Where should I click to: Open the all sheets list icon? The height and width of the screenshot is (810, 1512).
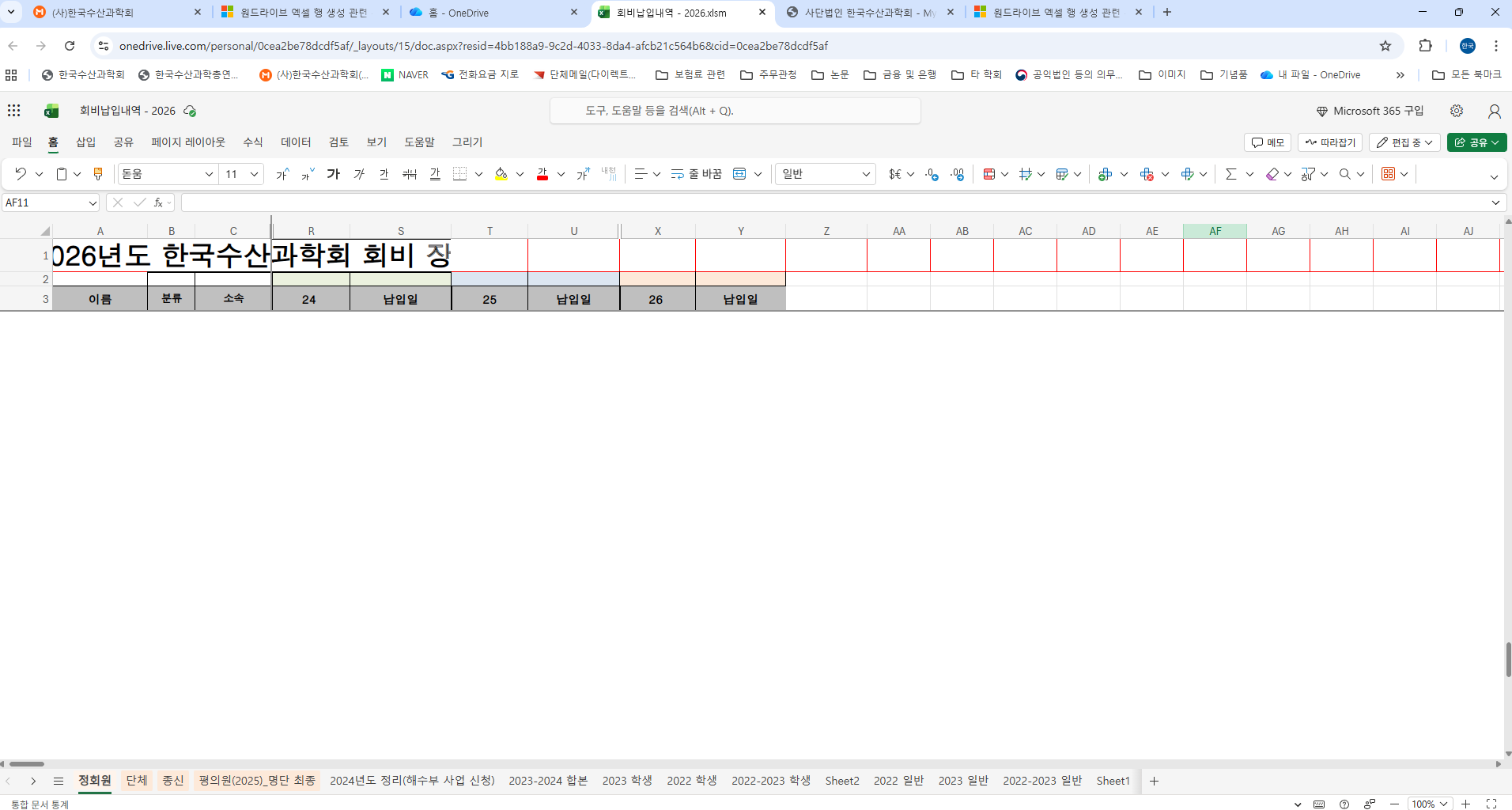click(59, 781)
